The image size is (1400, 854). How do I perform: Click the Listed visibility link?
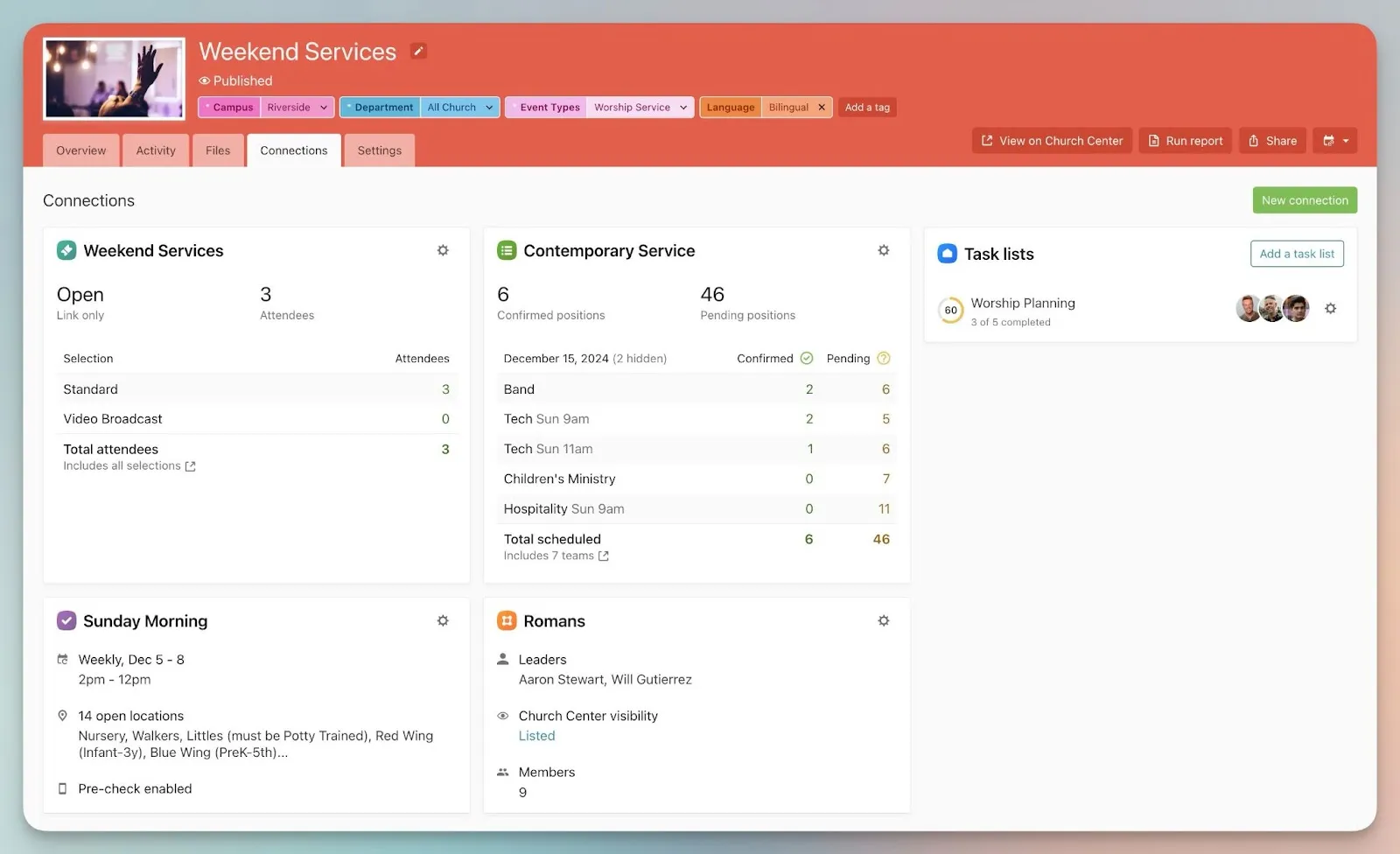coord(536,736)
